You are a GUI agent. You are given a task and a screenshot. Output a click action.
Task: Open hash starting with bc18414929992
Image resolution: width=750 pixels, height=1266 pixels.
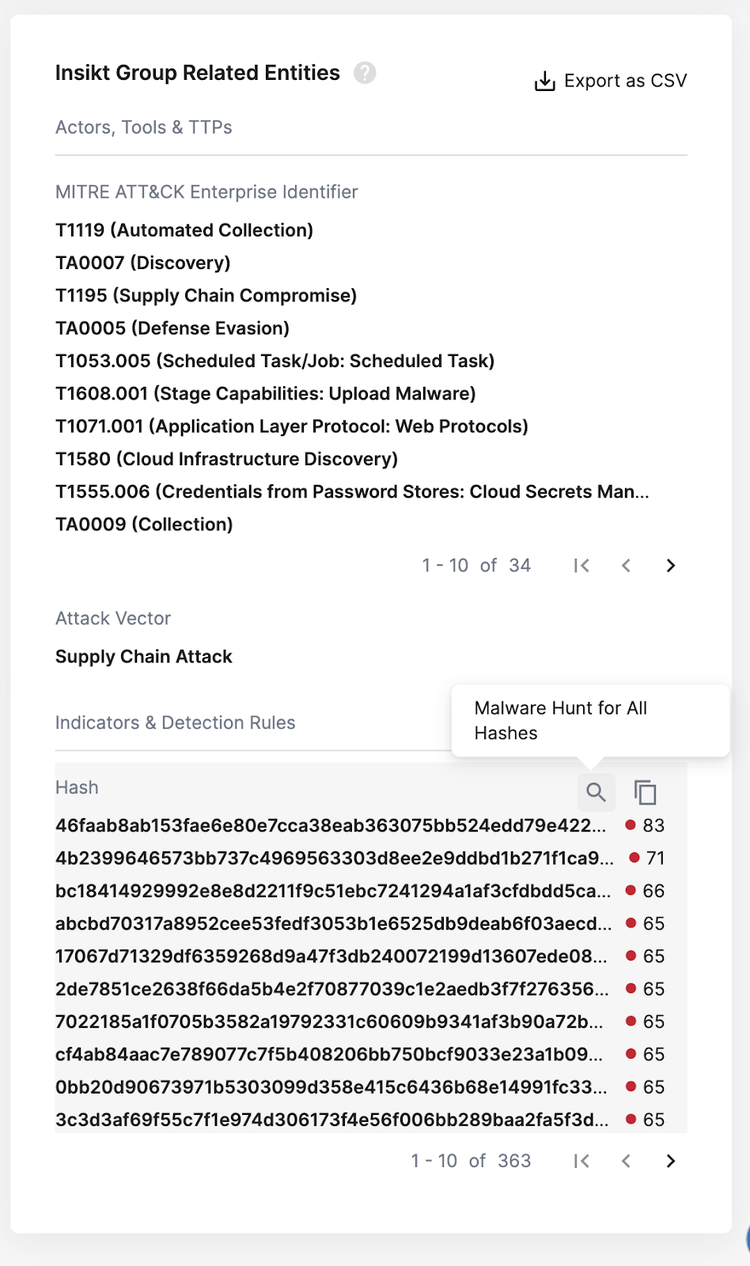pyautogui.click(x=330, y=891)
